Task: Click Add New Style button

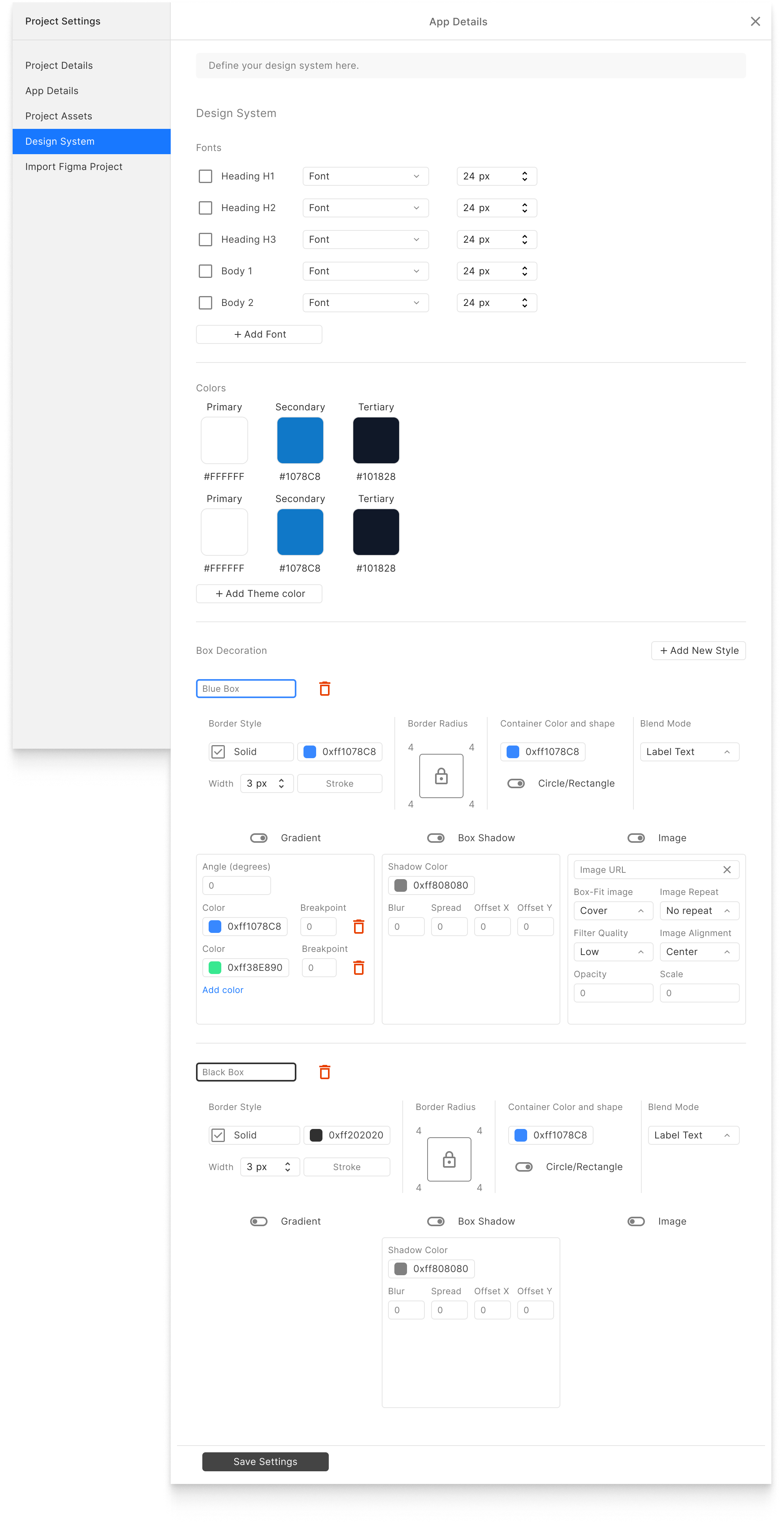Action: coord(698,650)
